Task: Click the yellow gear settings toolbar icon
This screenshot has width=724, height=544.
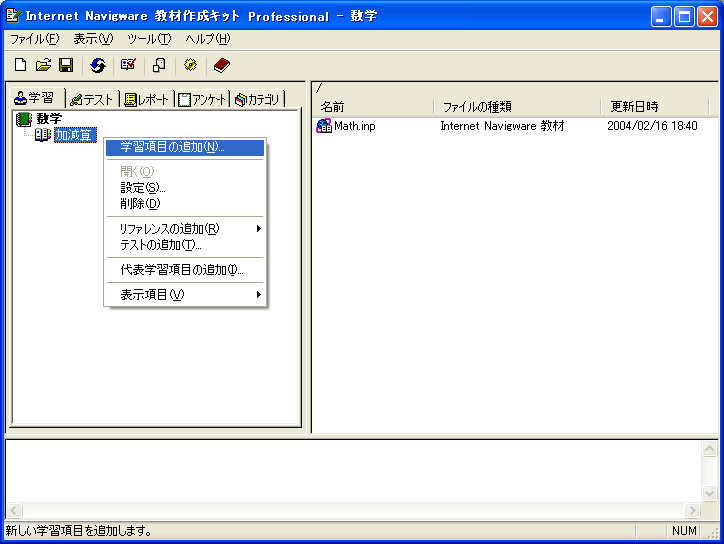Action: (190, 65)
